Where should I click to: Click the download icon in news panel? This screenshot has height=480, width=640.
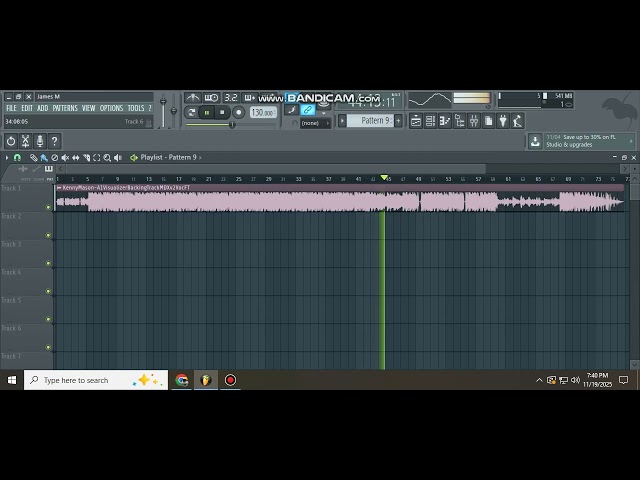click(x=535, y=141)
